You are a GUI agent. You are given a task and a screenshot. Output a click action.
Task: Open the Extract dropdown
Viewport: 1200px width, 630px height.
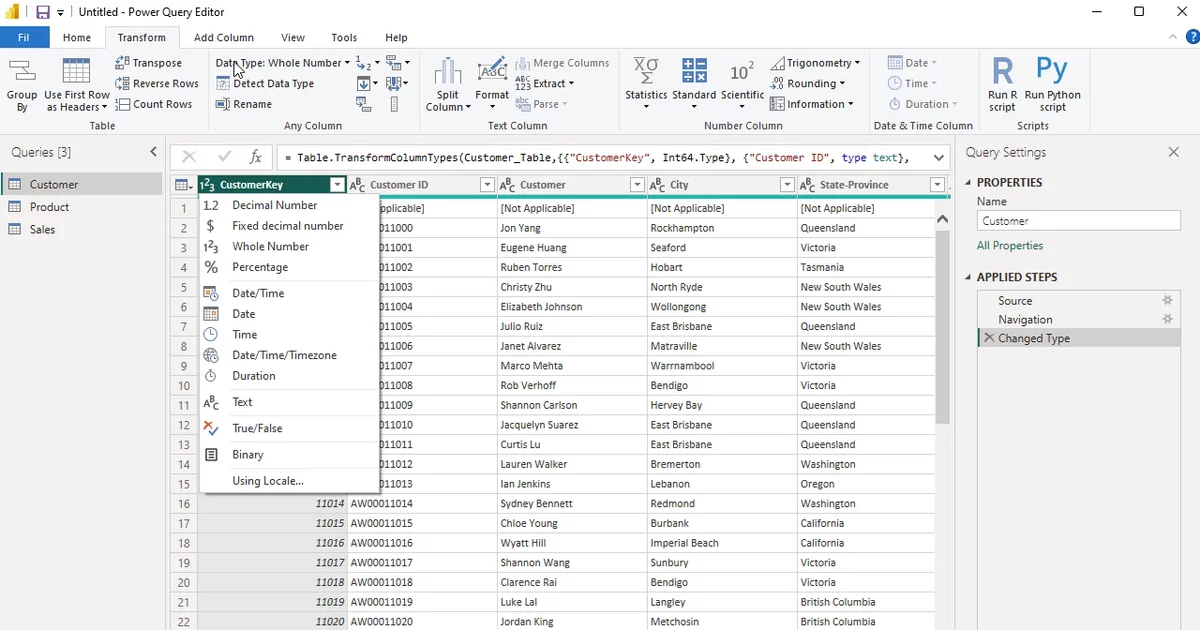pos(545,84)
